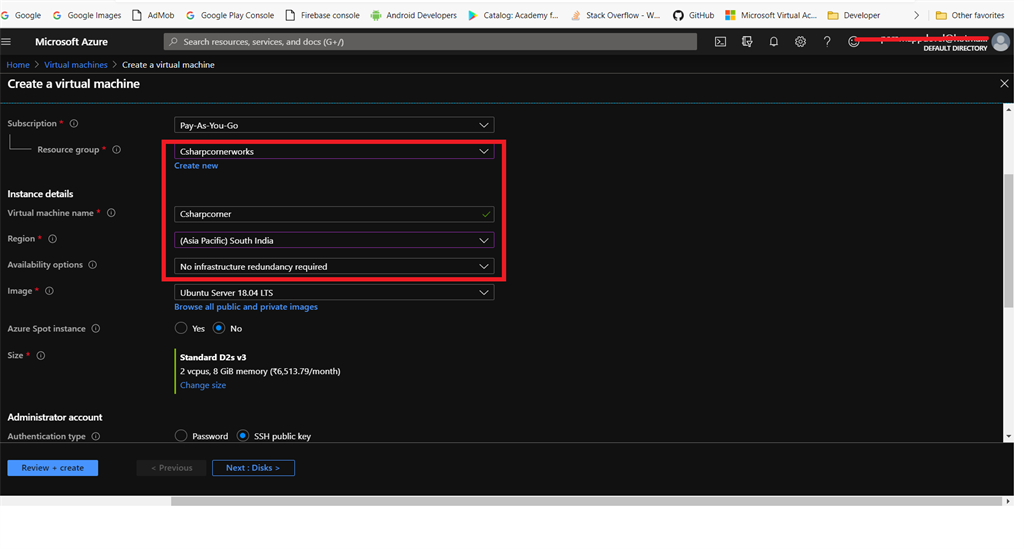The image size is (1024, 549).
Task: Open the AdMob bookmark
Action: pos(153,15)
